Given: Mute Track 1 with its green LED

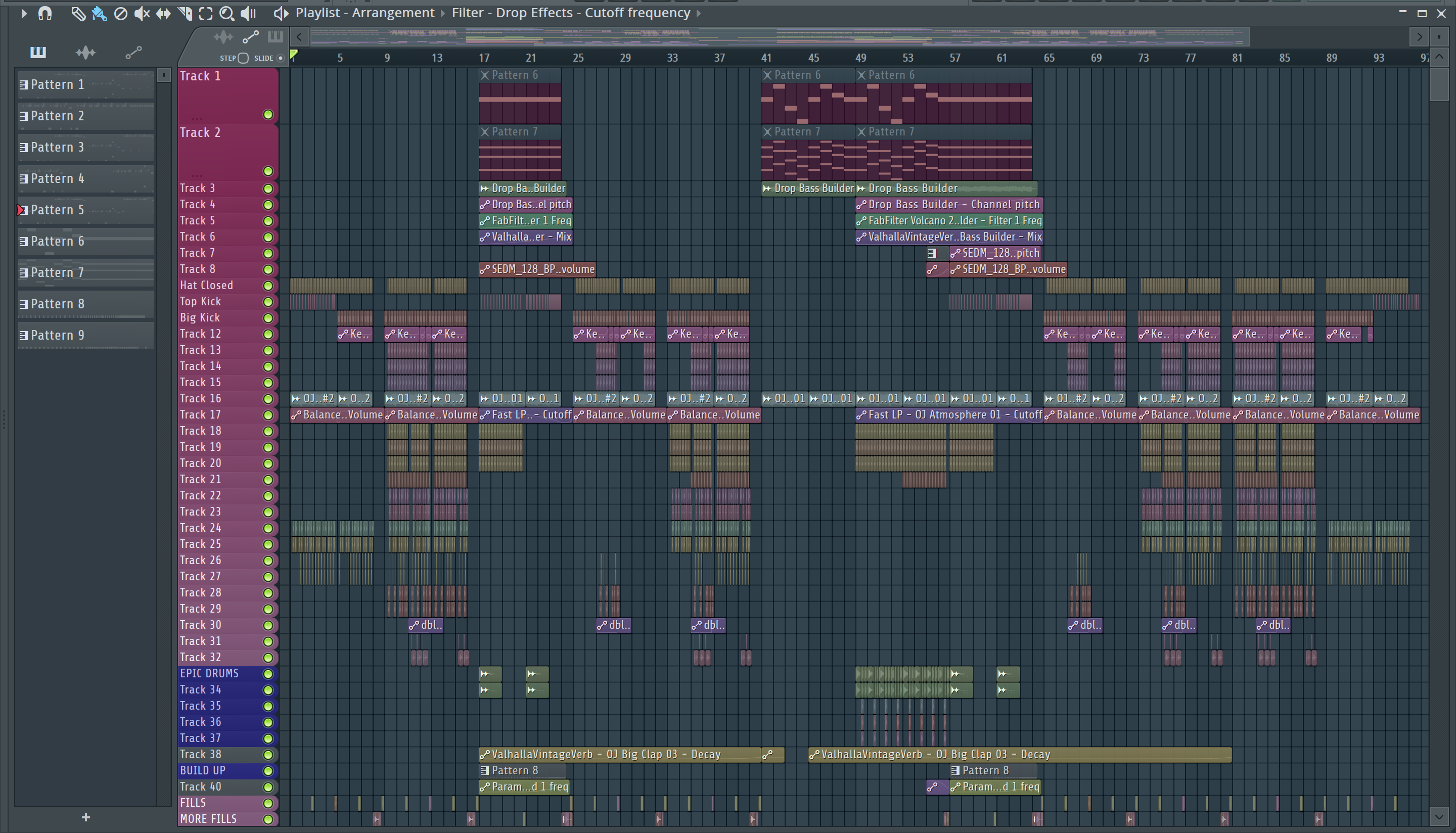Looking at the screenshot, I should pos(268,114).
